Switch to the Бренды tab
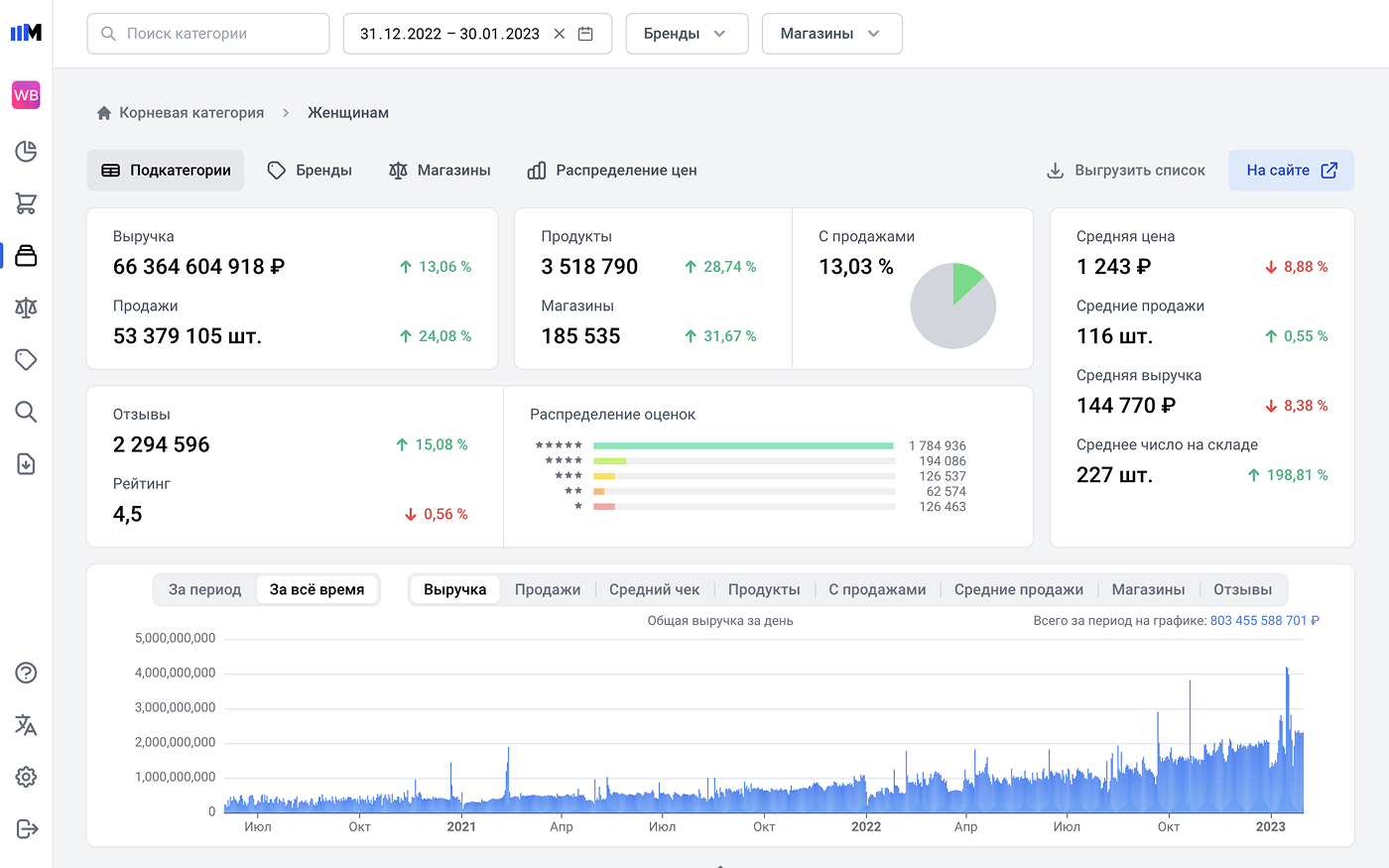Viewport: 1389px width, 868px height. click(x=311, y=171)
